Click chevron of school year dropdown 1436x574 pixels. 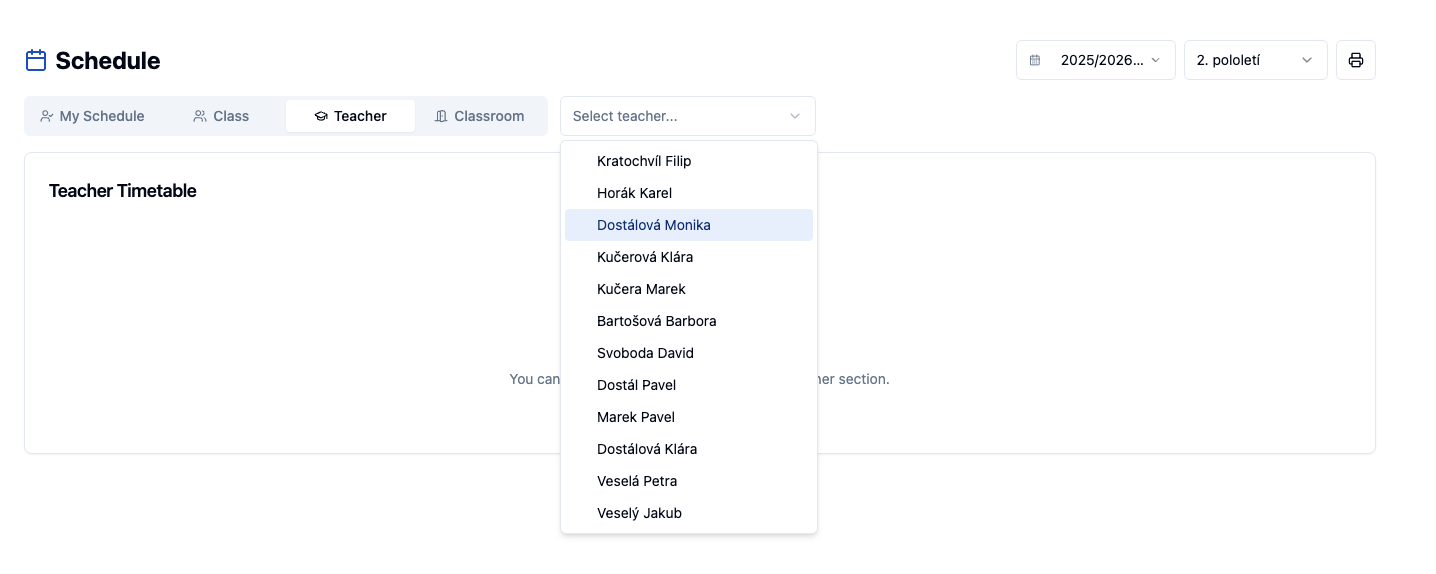coord(1155,60)
